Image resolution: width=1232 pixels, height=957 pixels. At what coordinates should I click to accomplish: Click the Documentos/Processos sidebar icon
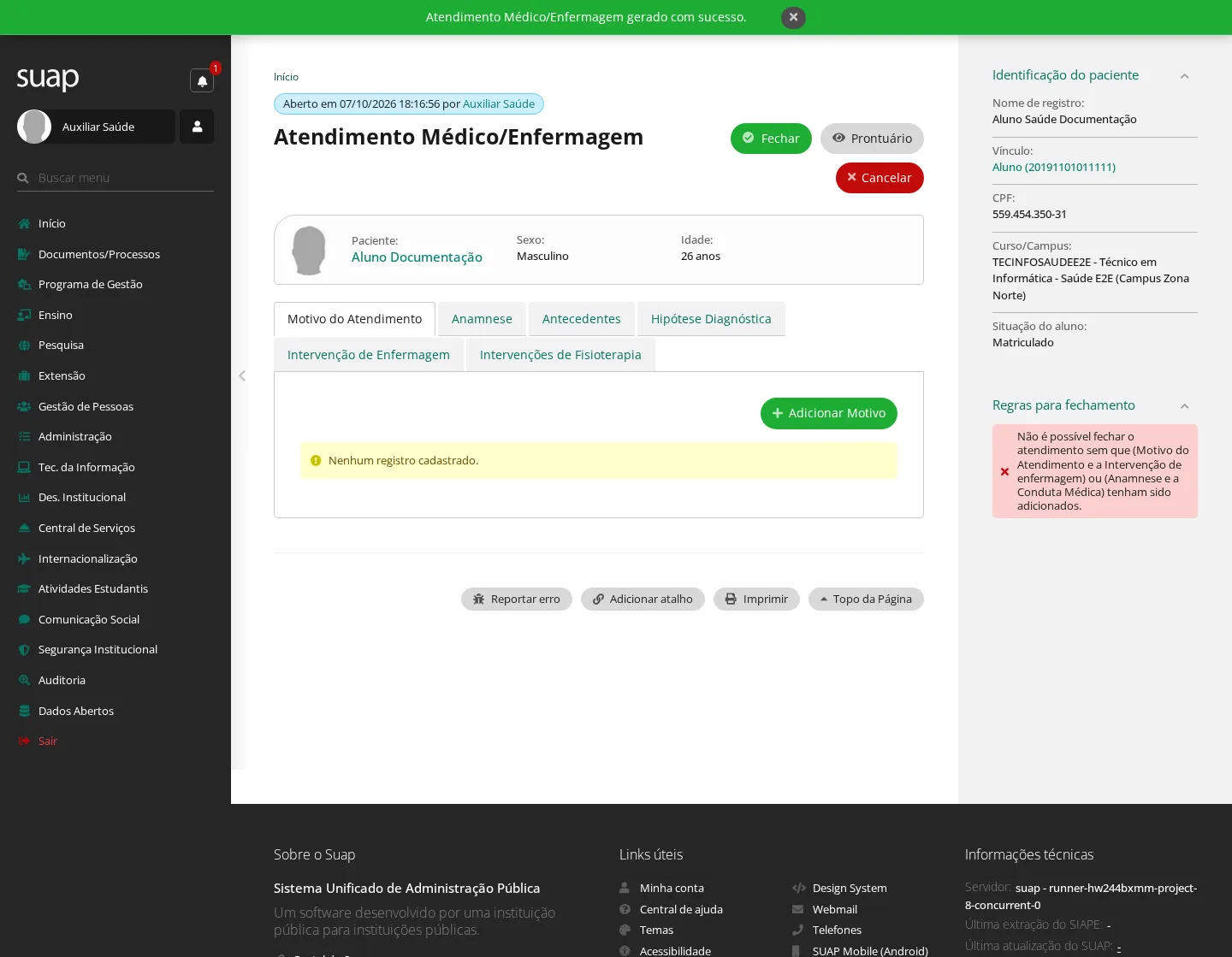[24, 254]
